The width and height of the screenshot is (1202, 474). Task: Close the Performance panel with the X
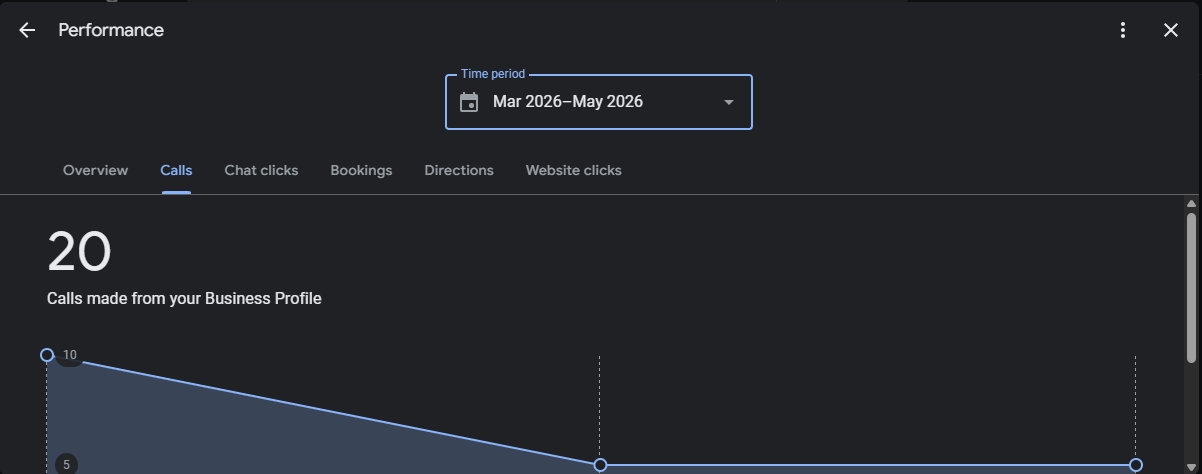coord(1171,30)
